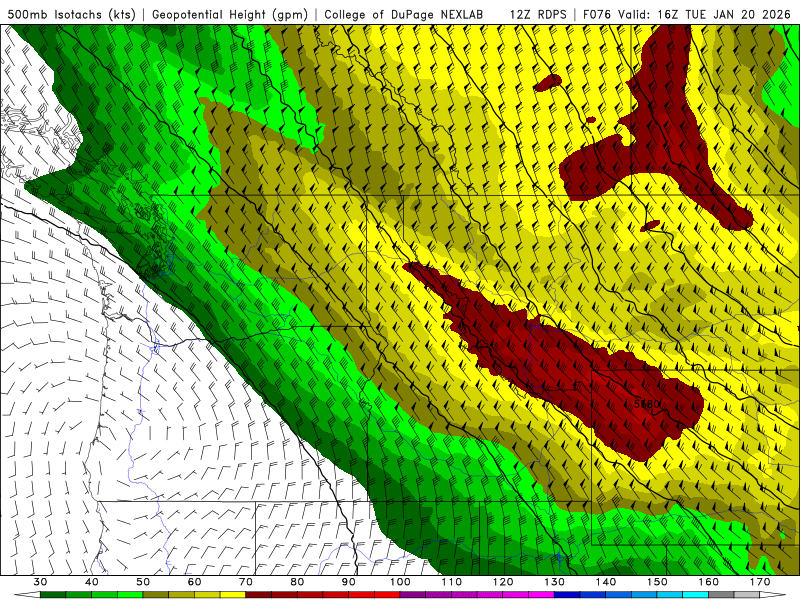The height and width of the screenshot is (600, 800).
Task: Click the '5580' height contour label
Action: 647,404
